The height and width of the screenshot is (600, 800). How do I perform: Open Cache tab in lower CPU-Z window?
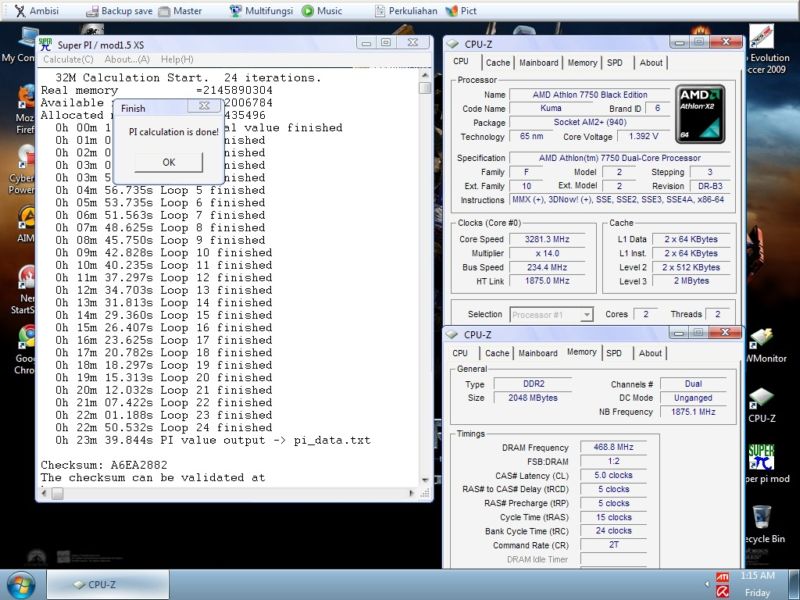pos(497,353)
